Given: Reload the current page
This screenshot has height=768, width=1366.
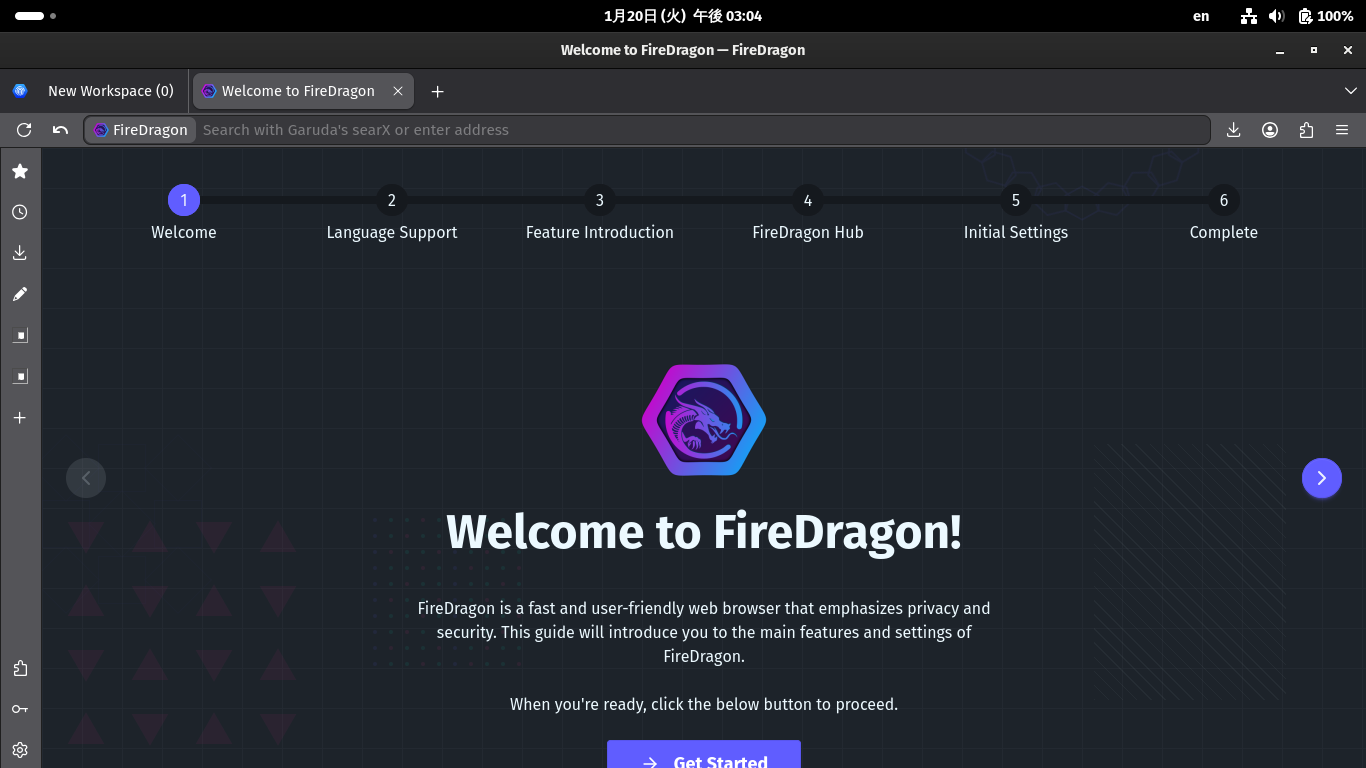Looking at the screenshot, I should [x=24, y=130].
